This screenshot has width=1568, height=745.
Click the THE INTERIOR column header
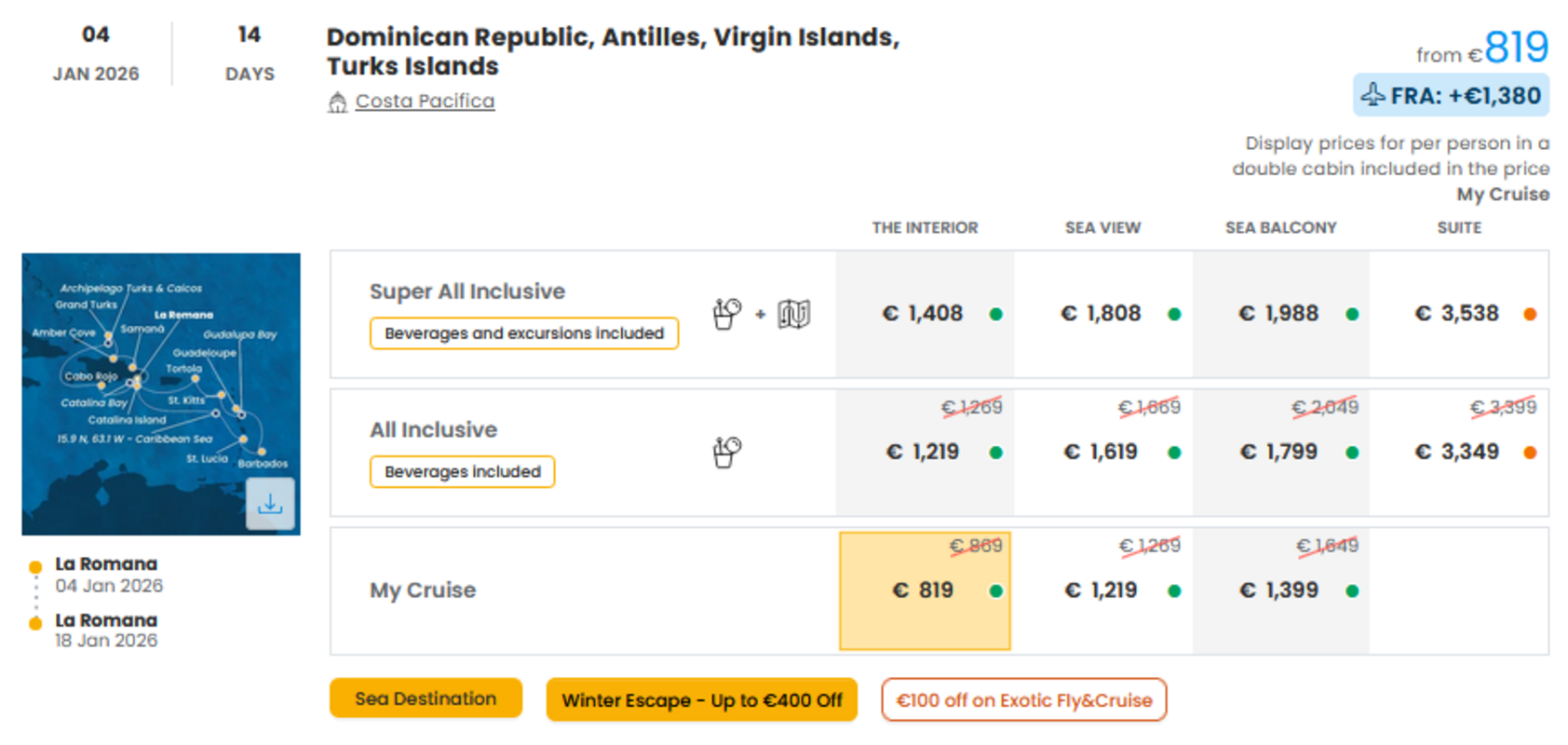pyautogui.click(x=925, y=228)
